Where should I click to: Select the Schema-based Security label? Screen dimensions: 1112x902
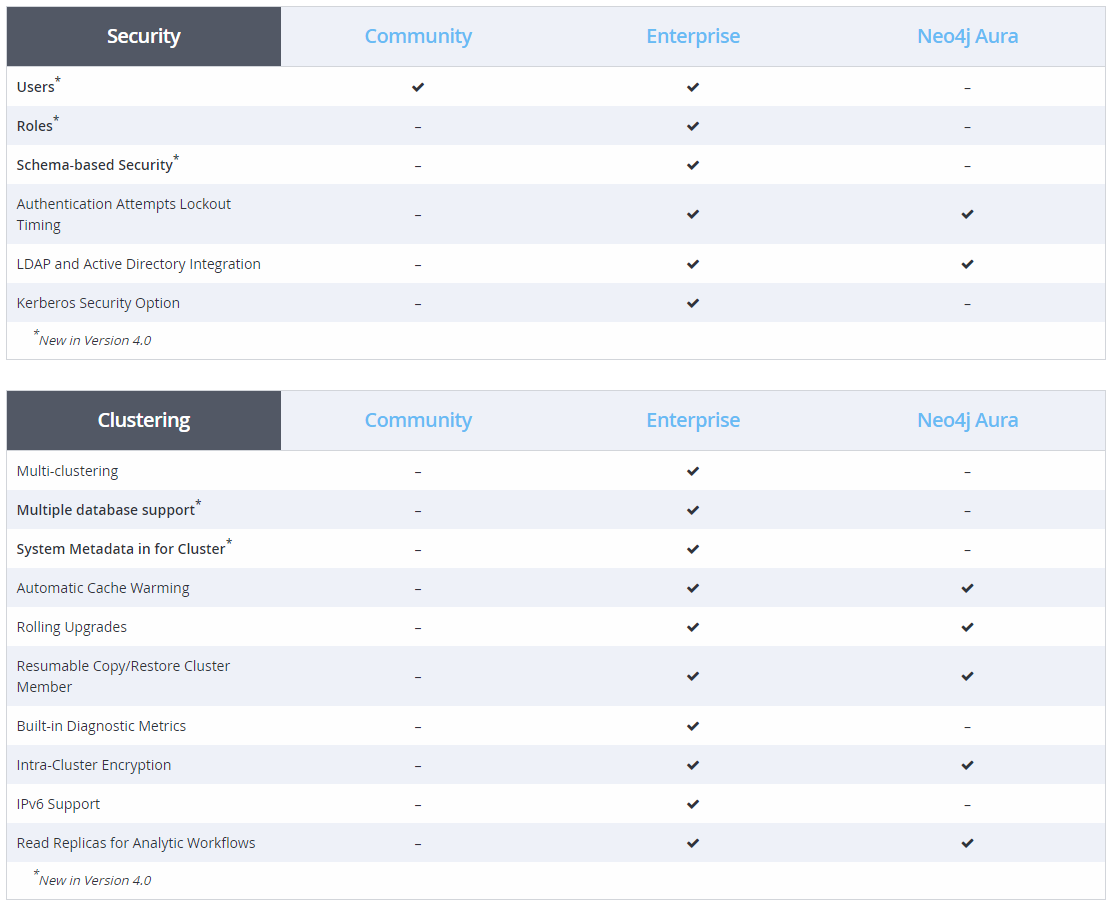pos(98,164)
